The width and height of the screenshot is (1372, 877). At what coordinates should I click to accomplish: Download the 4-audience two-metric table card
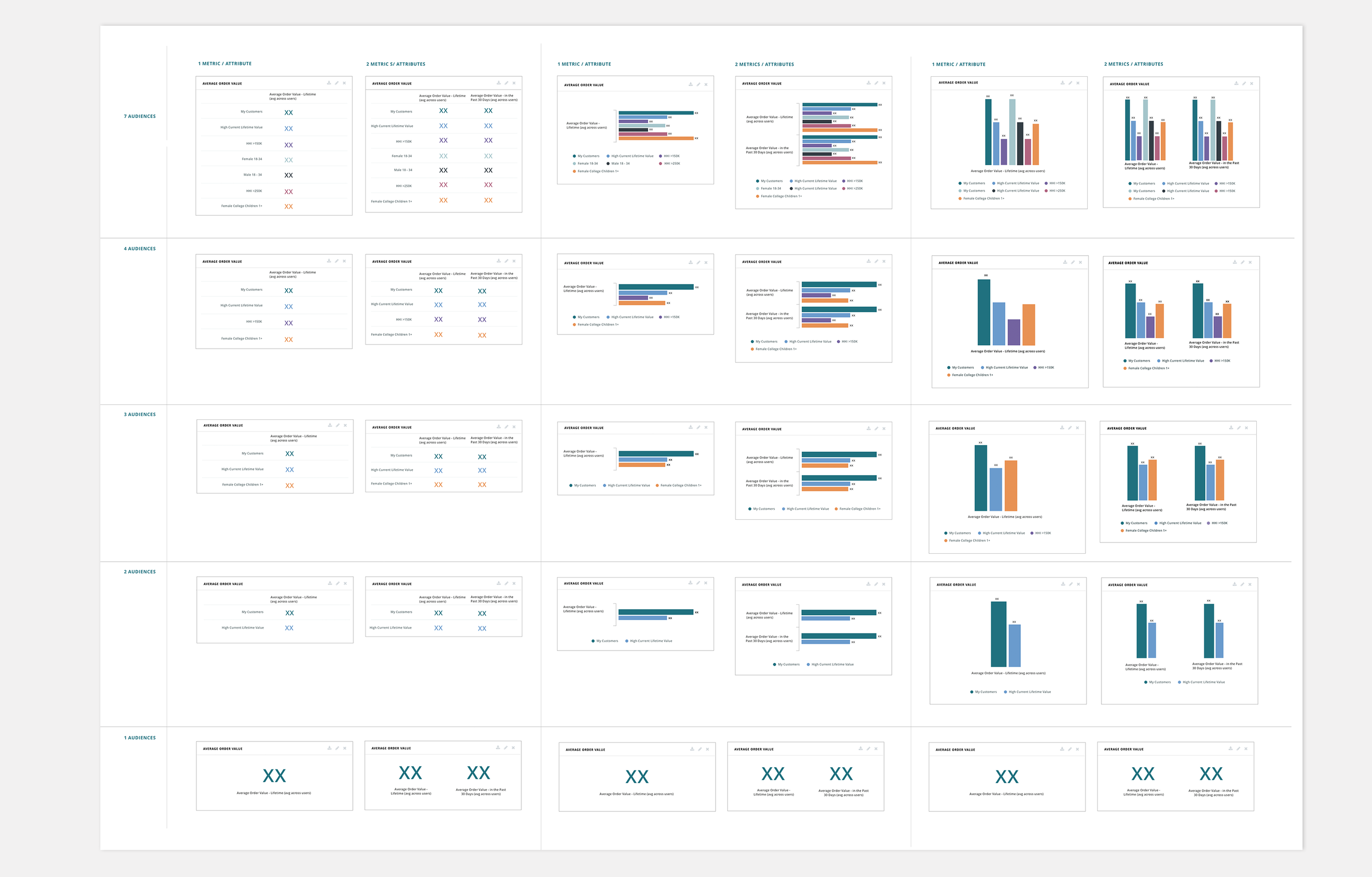click(x=498, y=261)
